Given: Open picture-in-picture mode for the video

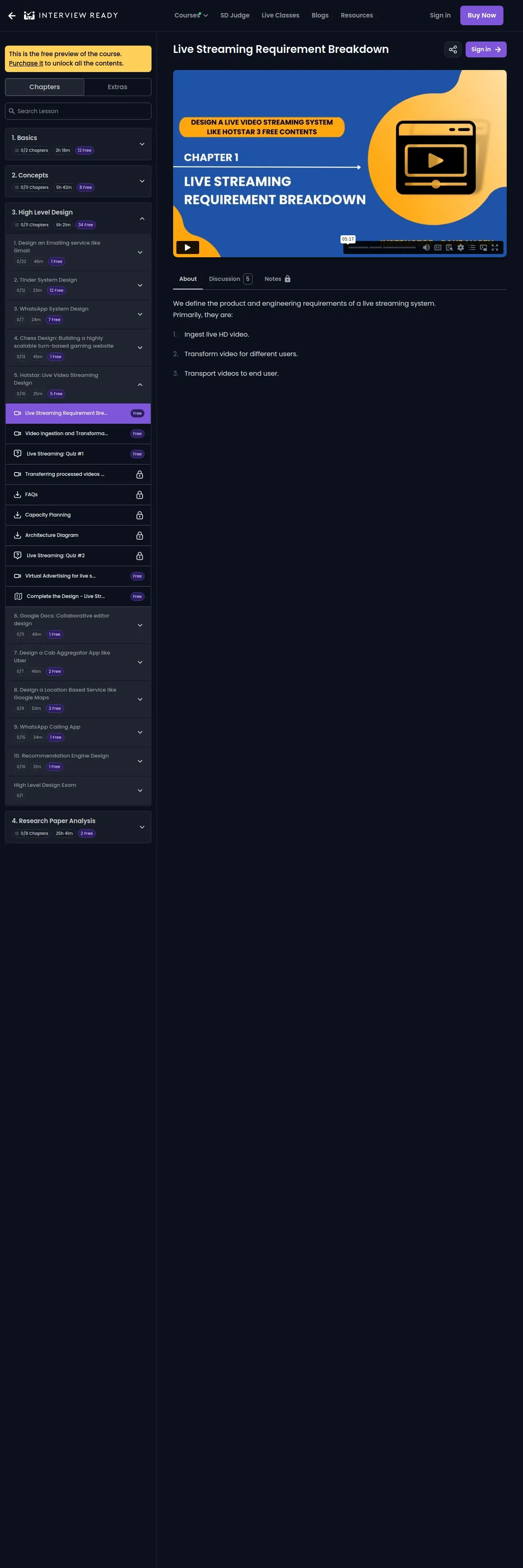Looking at the screenshot, I should 483,248.
